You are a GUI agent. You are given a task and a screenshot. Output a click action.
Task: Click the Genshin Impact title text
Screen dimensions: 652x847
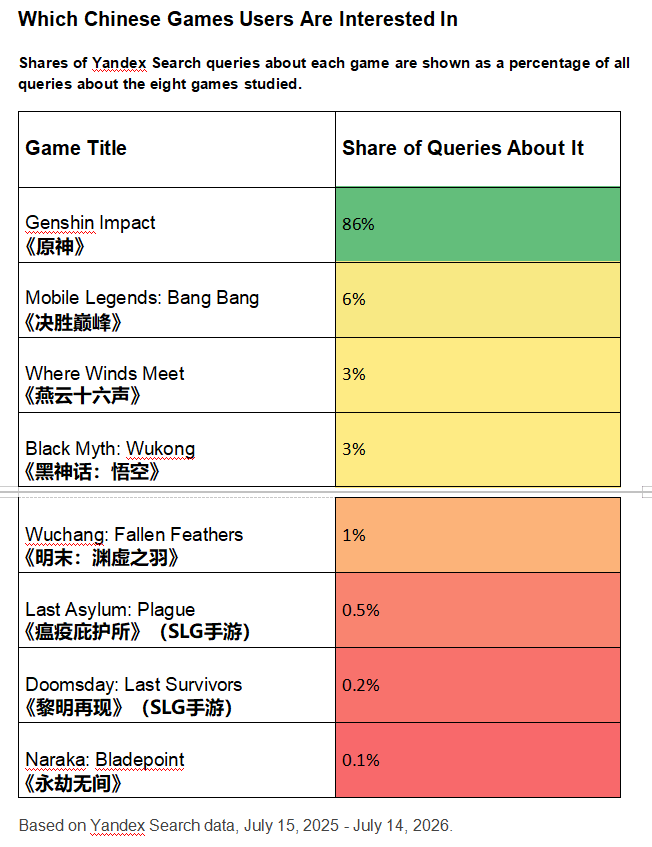(90, 223)
